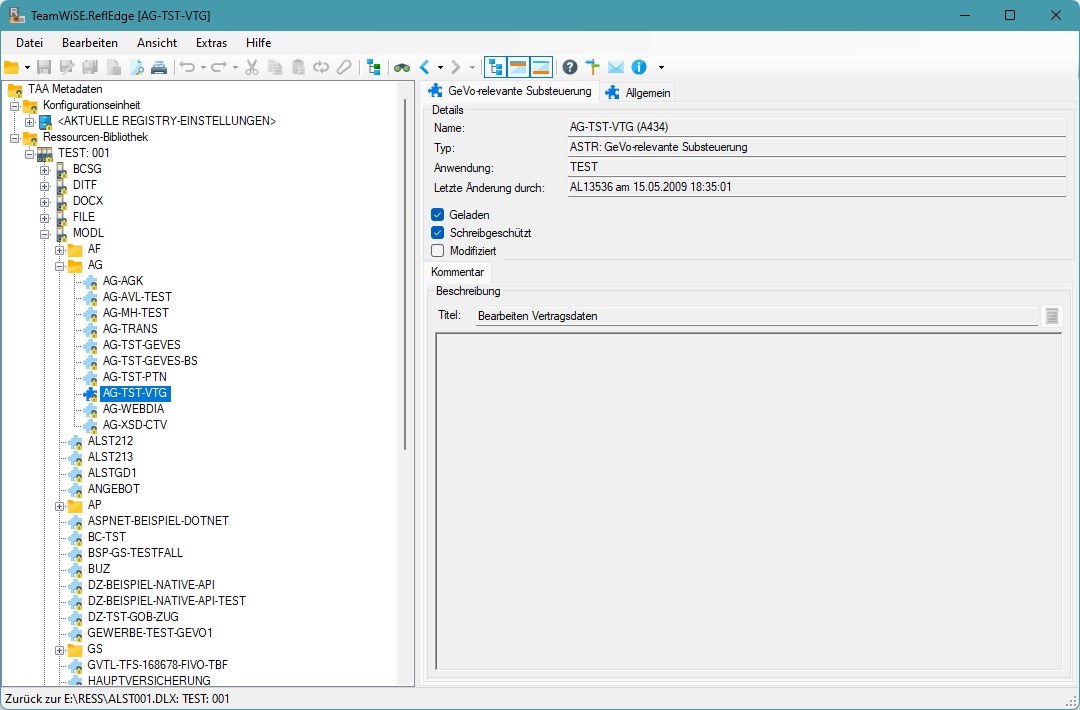Click the copy documents icon

275,67
